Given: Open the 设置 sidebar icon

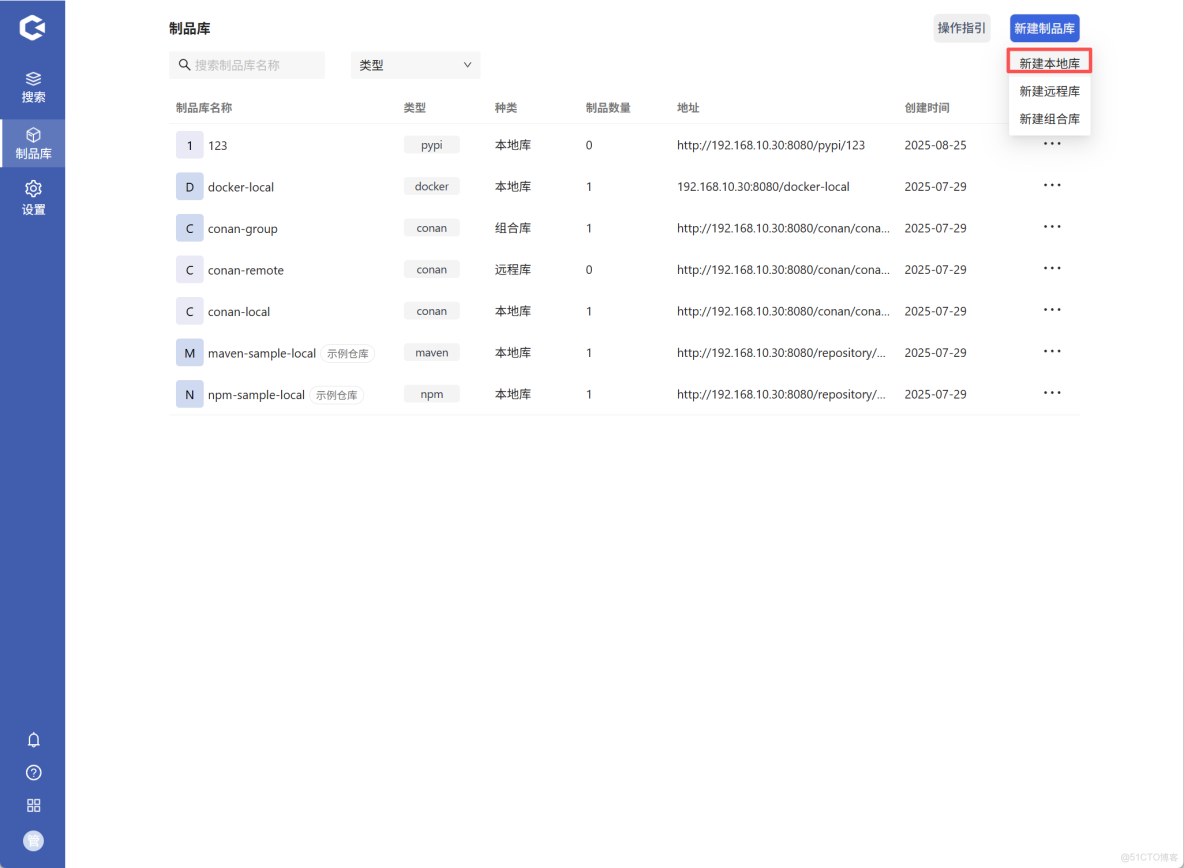Looking at the screenshot, I should (33, 197).
